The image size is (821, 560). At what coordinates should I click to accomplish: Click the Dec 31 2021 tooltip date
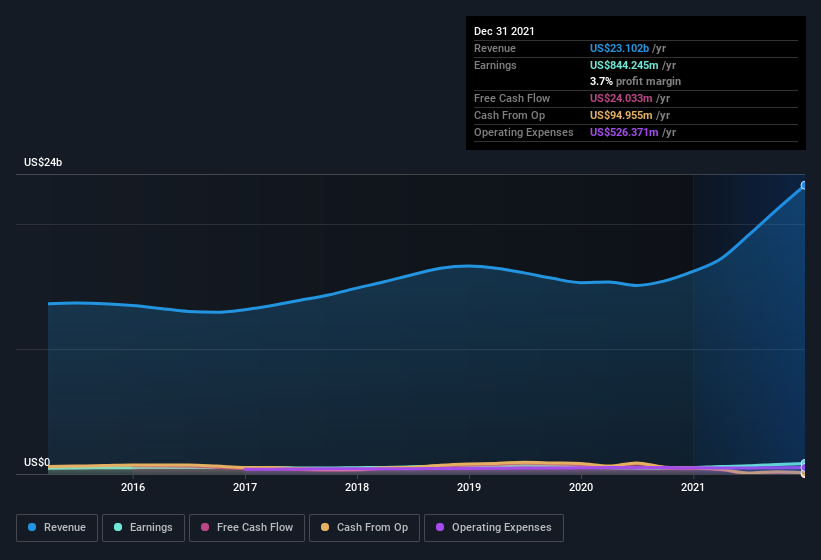[x=504, y=31]
